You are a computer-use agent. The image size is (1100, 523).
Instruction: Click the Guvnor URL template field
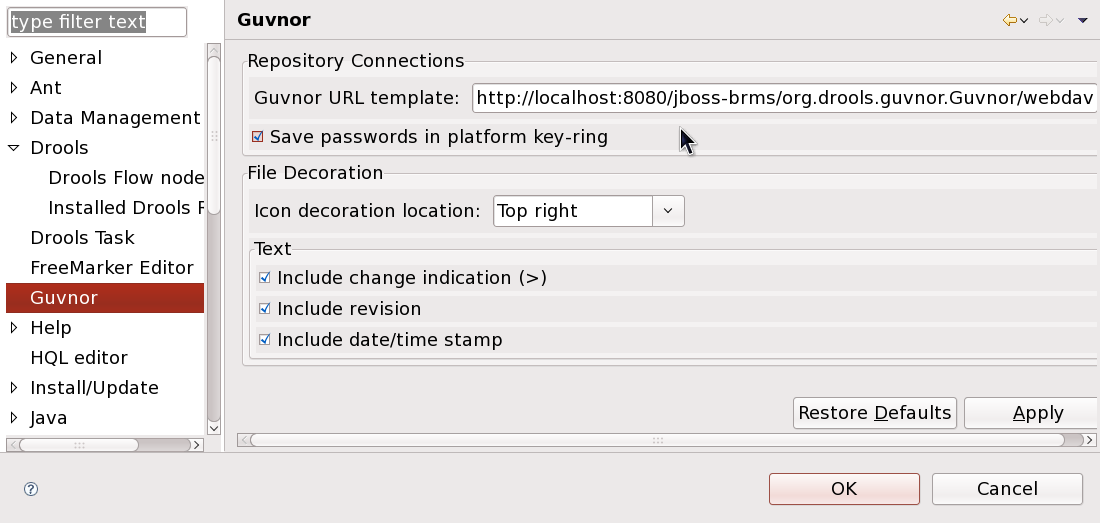[x=784, y=98]
